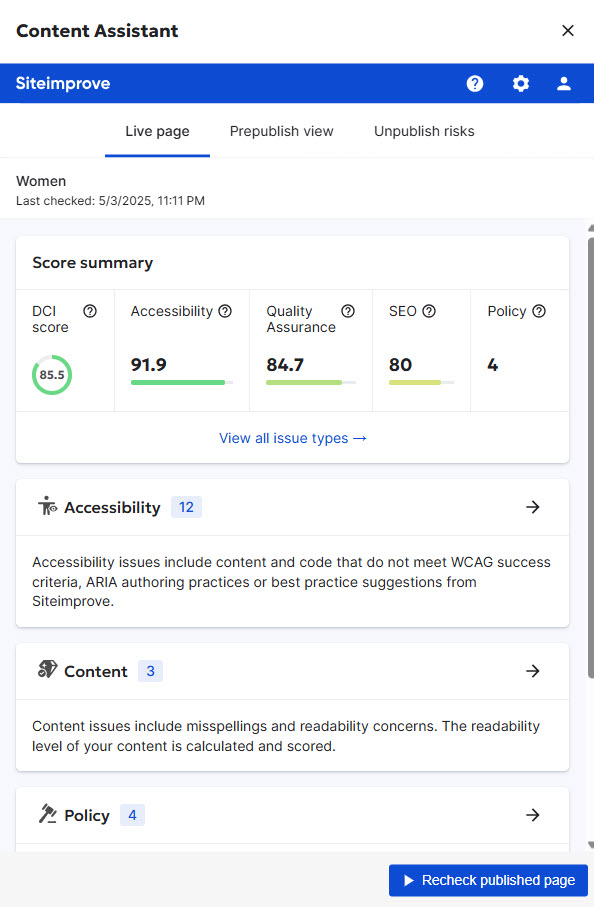Click Accessibility score help icon
Screen dimensions: 594x907
click(x=225, y=311)
